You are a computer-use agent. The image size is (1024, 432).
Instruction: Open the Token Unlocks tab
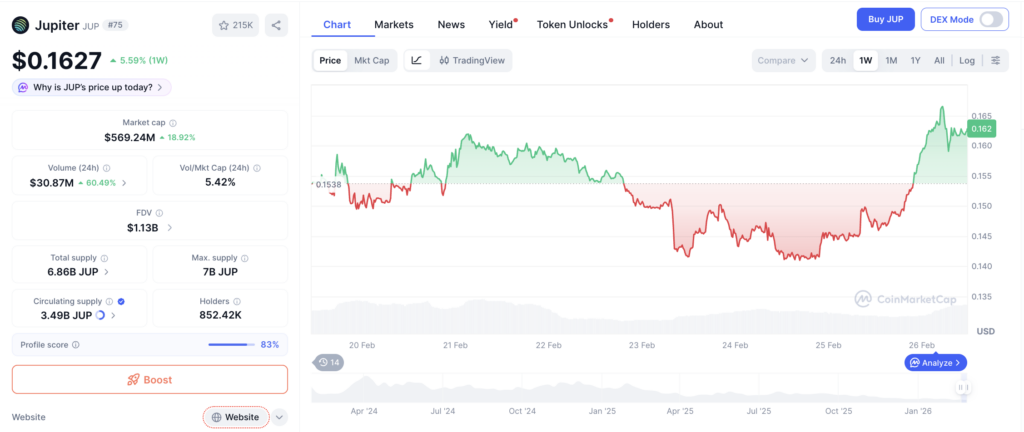[x=572, y=25]
